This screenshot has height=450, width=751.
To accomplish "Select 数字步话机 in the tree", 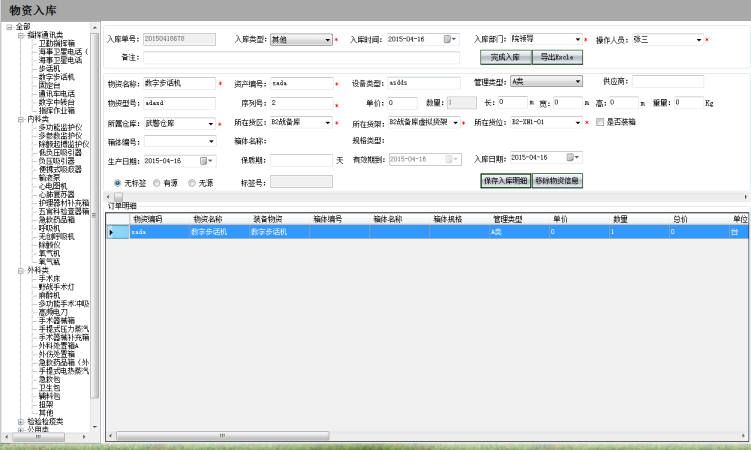I will [57, 77].
